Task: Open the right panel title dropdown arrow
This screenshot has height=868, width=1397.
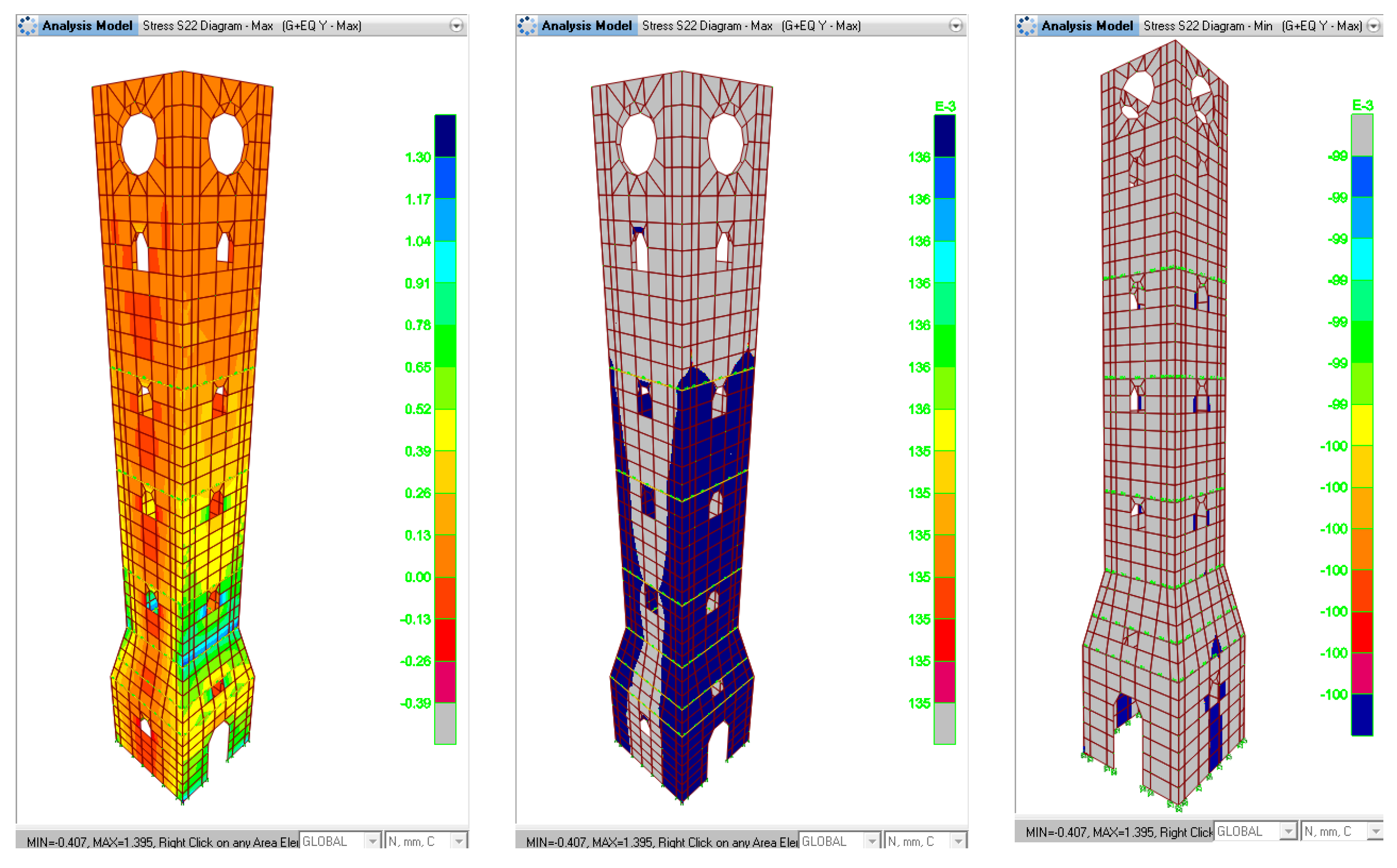Action: point(1374,26)
